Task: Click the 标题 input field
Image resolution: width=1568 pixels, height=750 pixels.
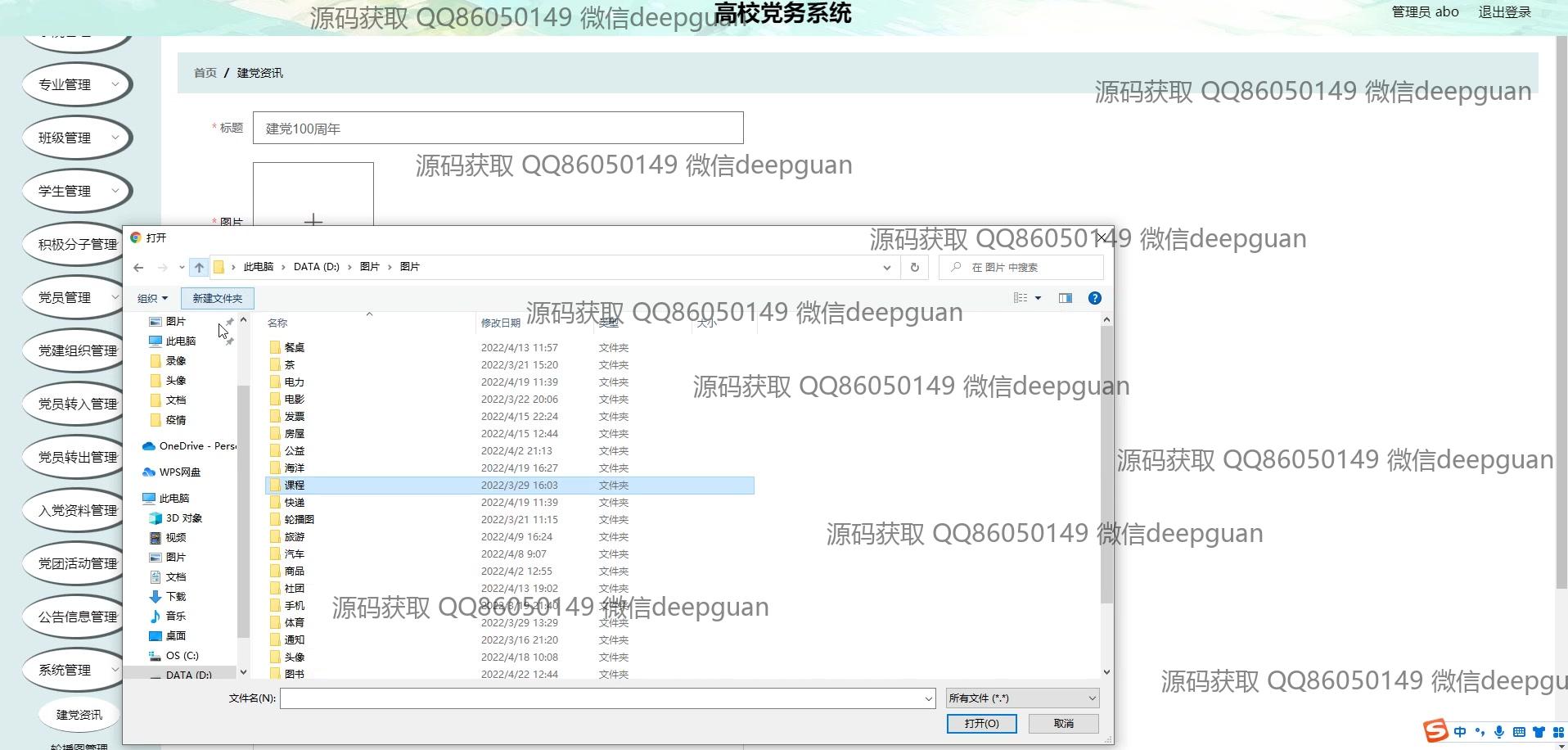Action: (x=498, y=129)
